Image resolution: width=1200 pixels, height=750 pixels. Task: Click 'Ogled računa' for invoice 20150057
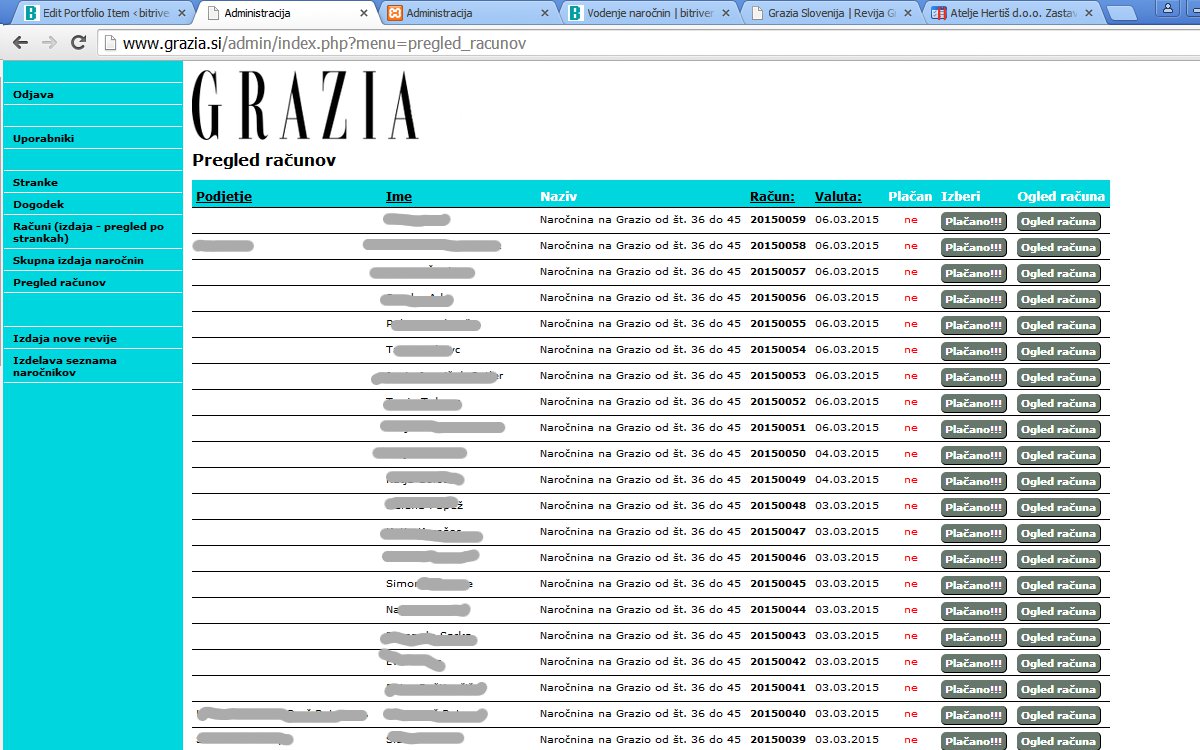click(1059, 273)
